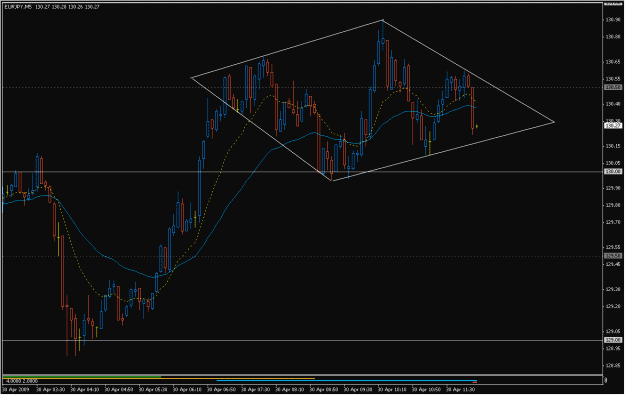The image size is (625, 395).
Task: Click the 30 Apr 03:30 time label
Action: (x=51, y=389)
